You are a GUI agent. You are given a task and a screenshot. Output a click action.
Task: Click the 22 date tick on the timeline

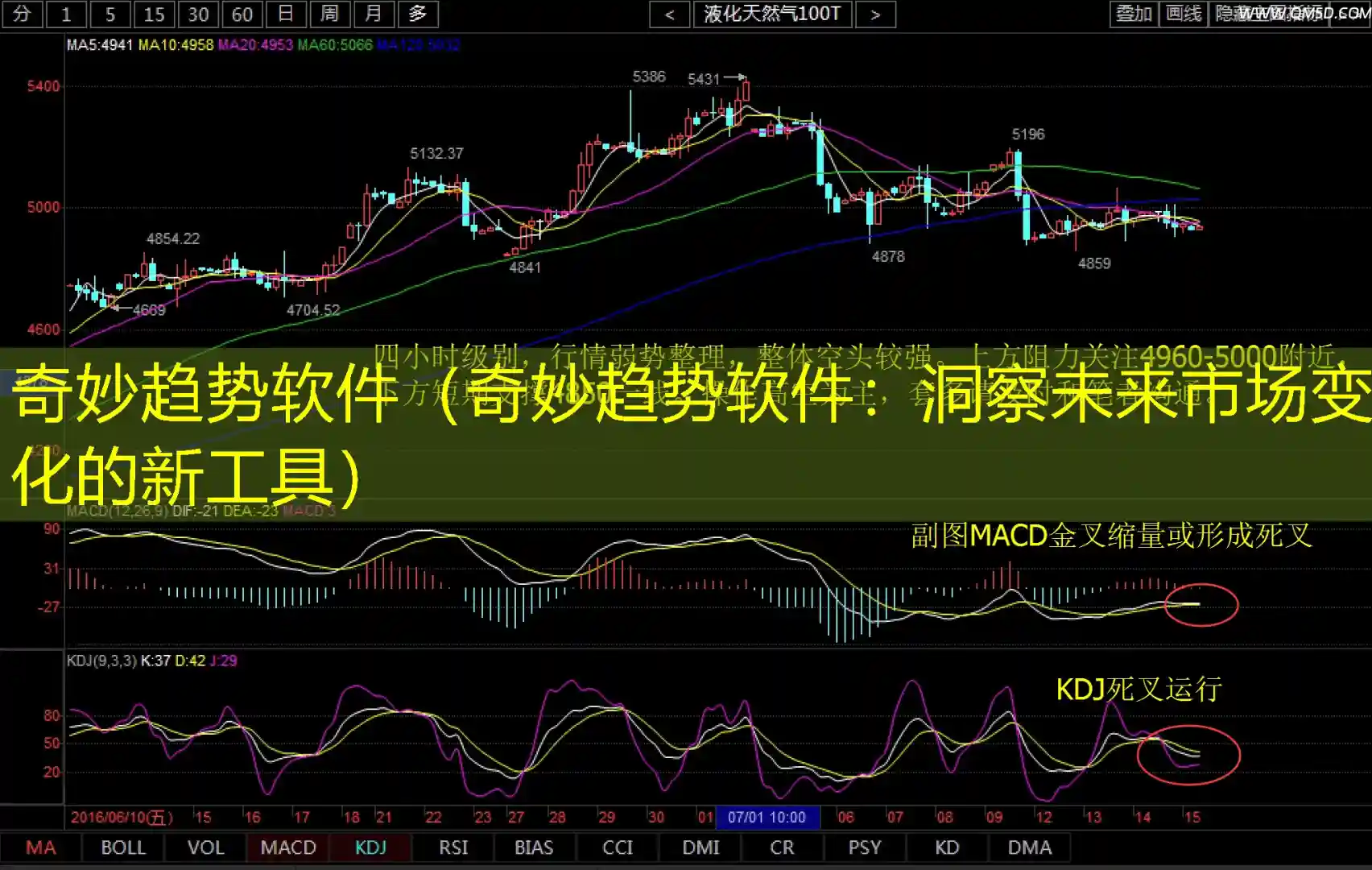(433, 817)
